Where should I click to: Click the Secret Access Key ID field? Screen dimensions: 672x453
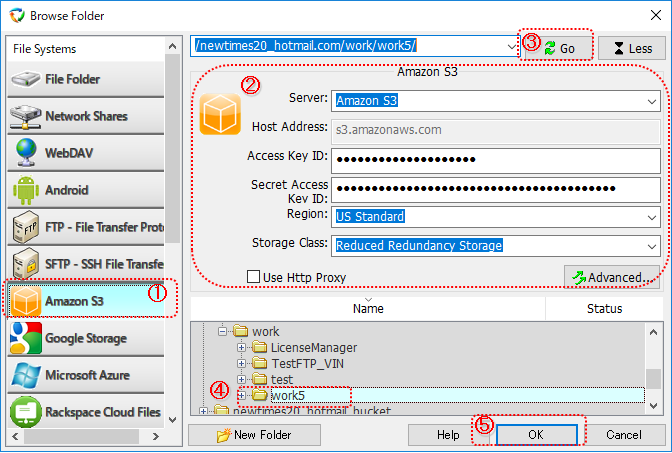coord(495,189)
